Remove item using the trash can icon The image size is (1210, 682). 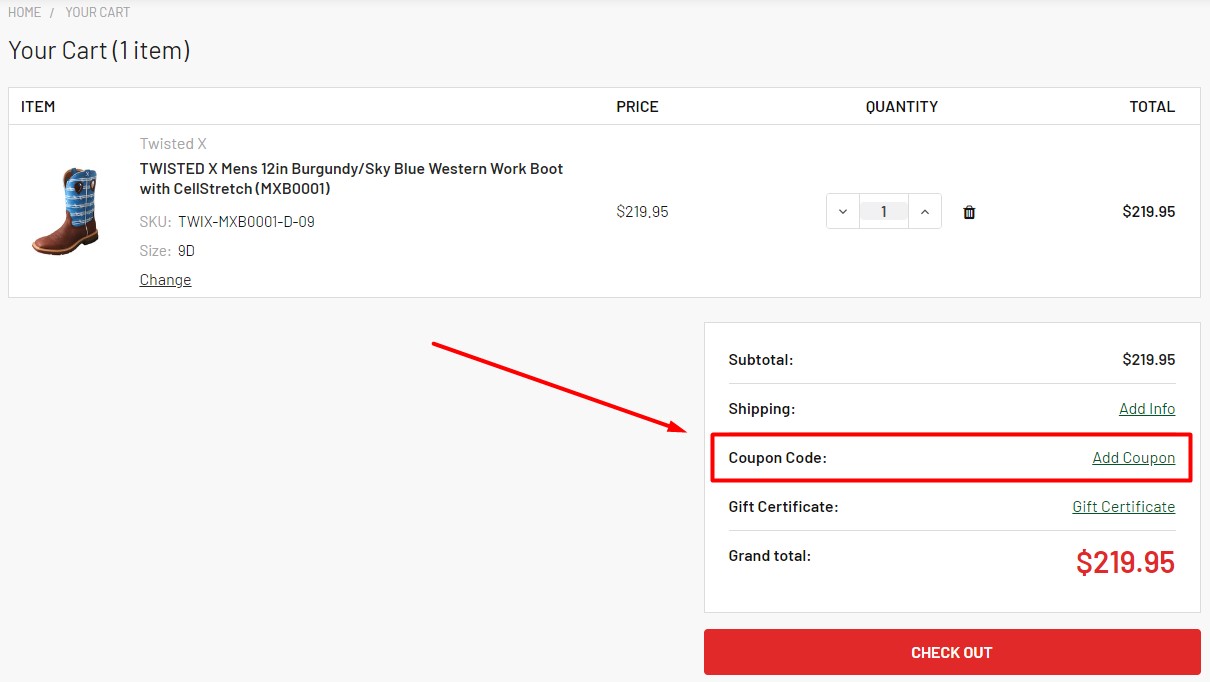click(x=968, y=211)
